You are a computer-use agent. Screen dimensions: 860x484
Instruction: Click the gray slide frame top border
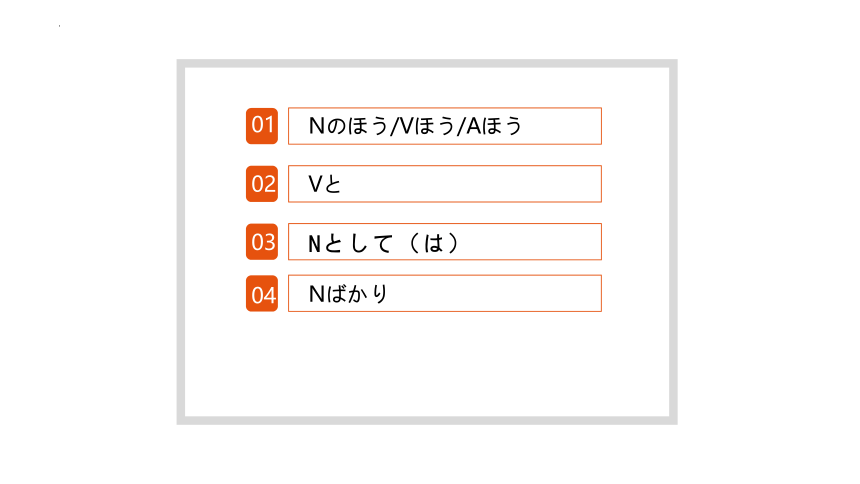tap(427, 64)
